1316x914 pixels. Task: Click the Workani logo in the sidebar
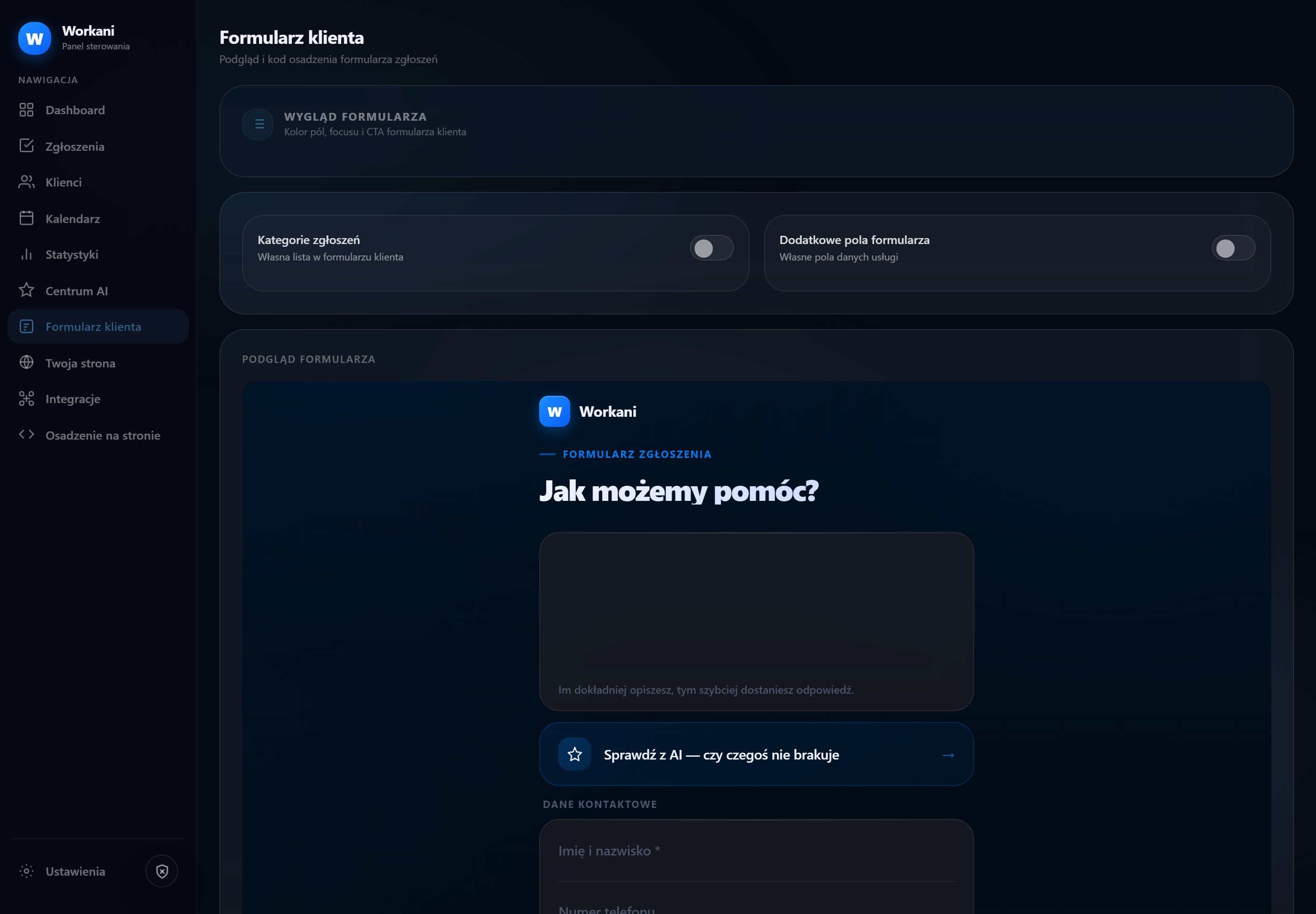(x=34, y=38)
